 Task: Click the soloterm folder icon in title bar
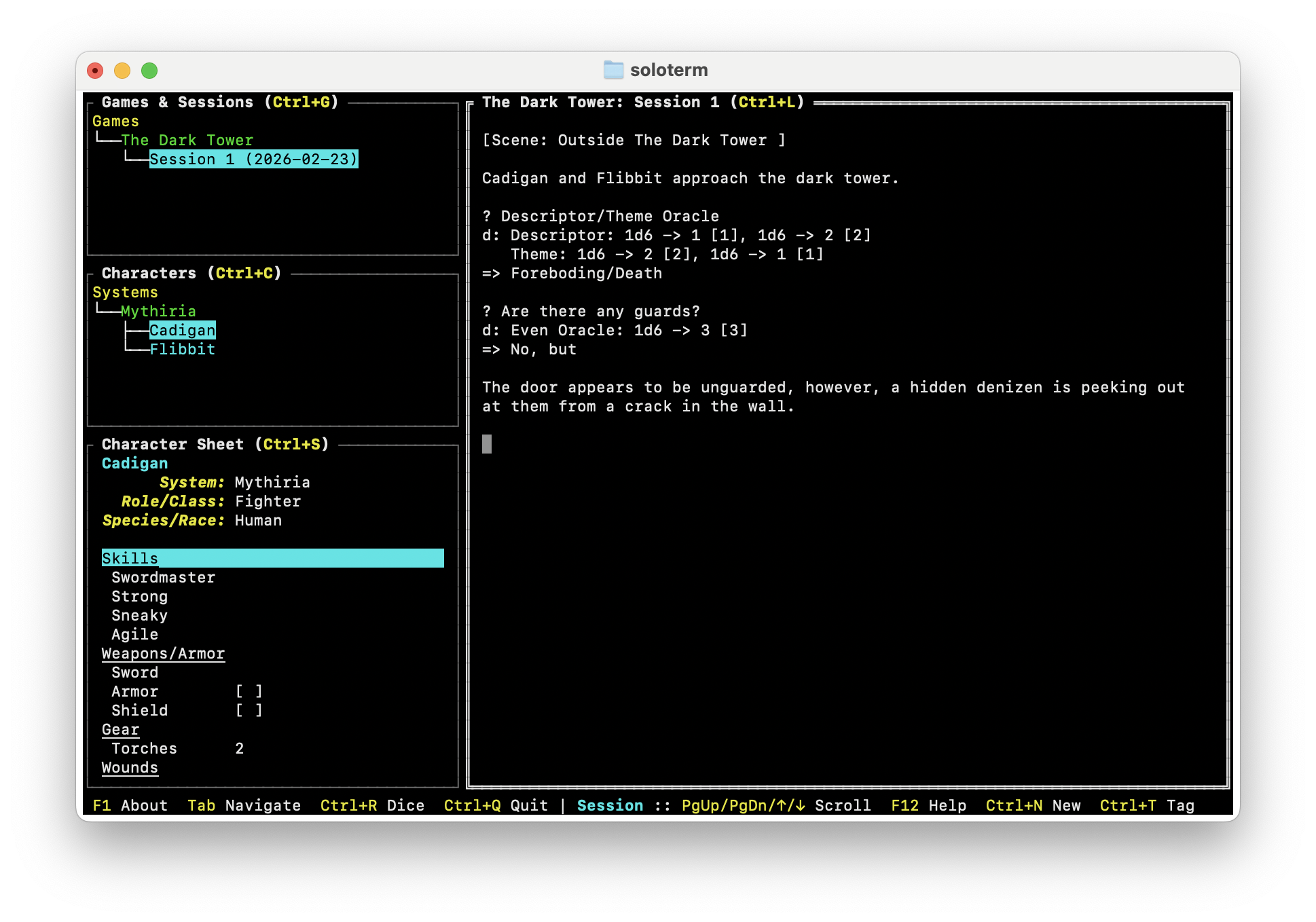(x=613, y=70)
